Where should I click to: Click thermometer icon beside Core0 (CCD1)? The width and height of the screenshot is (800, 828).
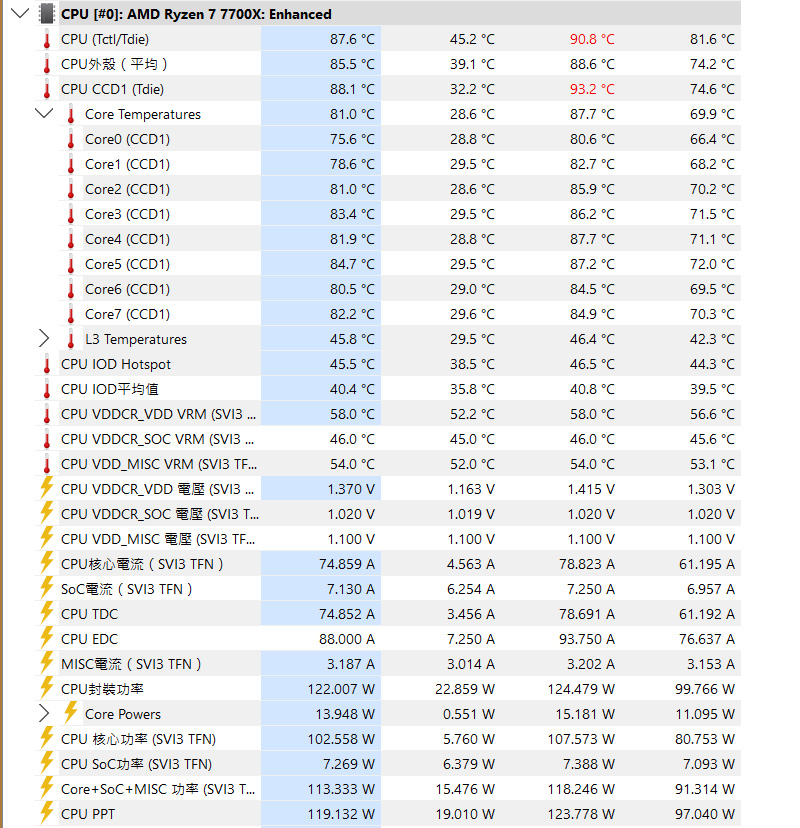(71, 139)
